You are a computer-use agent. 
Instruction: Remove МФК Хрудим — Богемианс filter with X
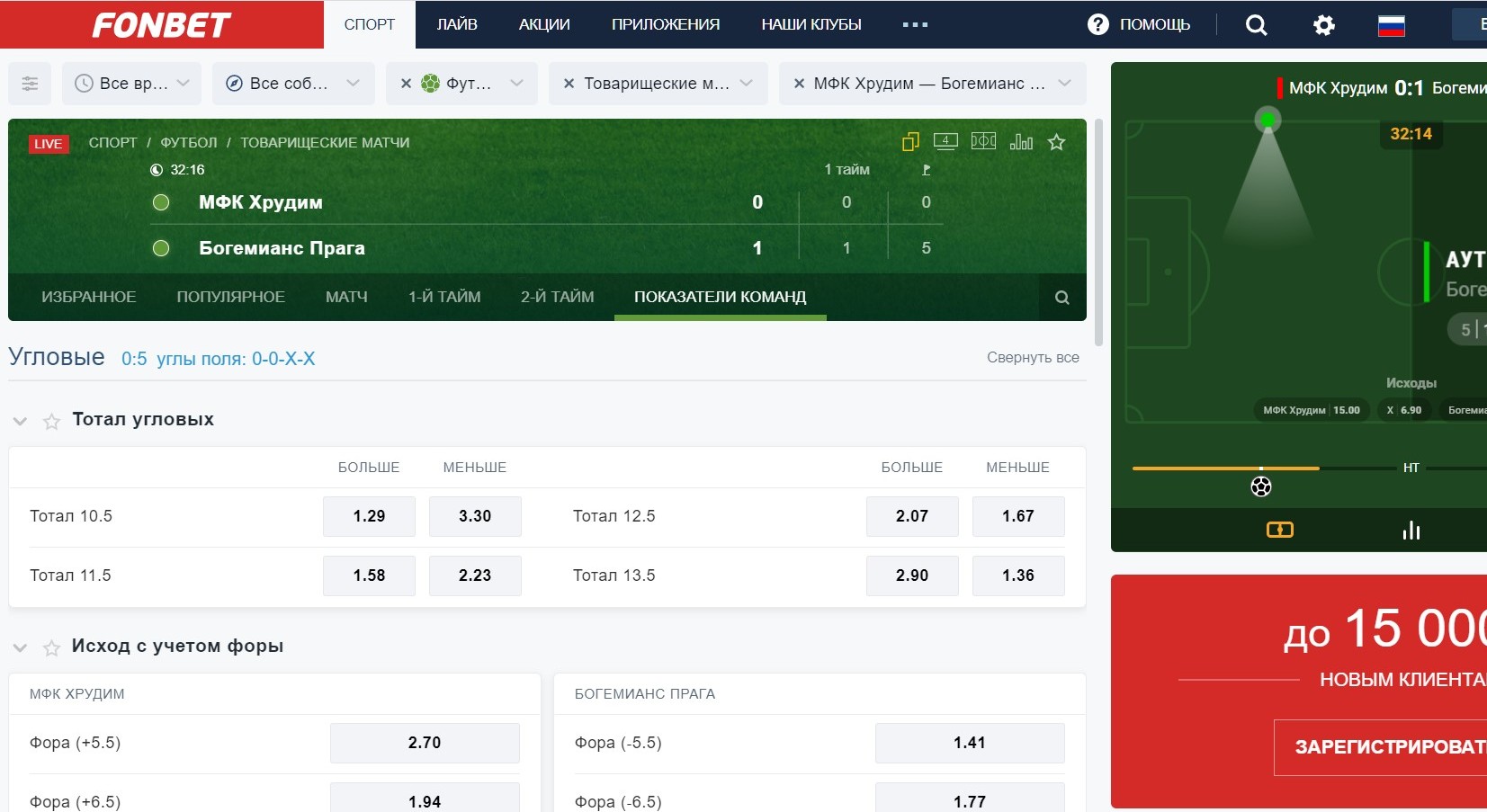pyautogui.click(x=799, y=84)
